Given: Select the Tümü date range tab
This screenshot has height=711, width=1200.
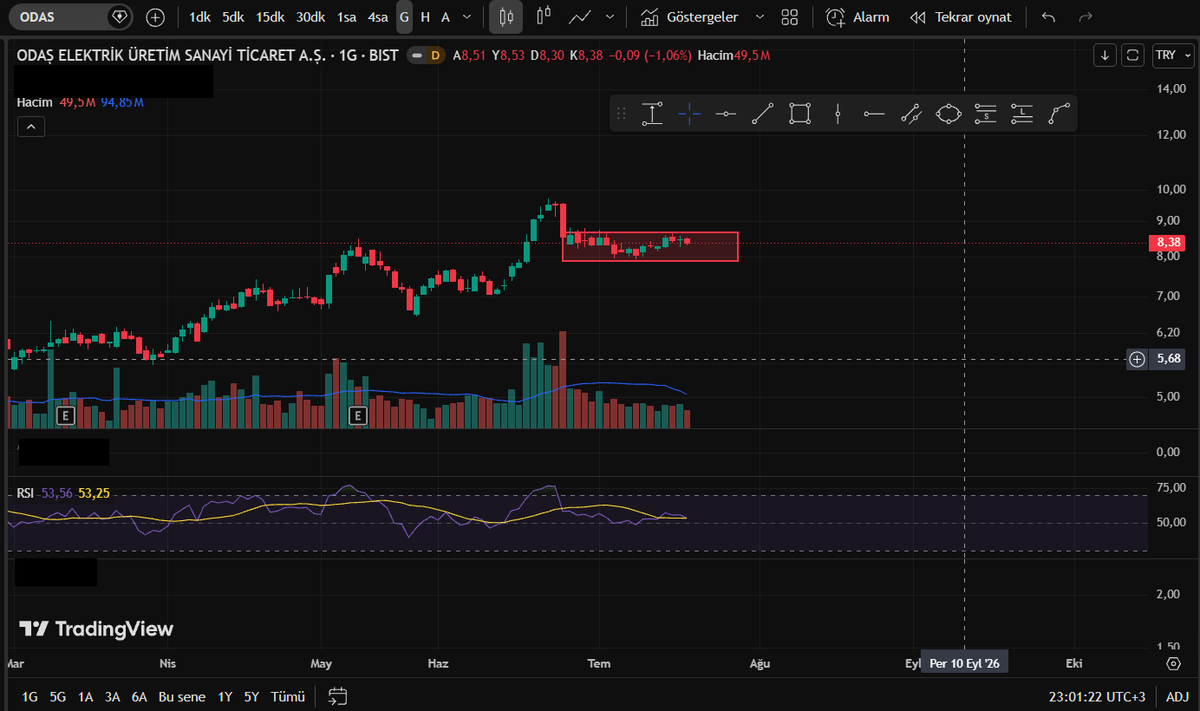Looking at the screenshot, I should pyautogui.click(x=288, y=696).
